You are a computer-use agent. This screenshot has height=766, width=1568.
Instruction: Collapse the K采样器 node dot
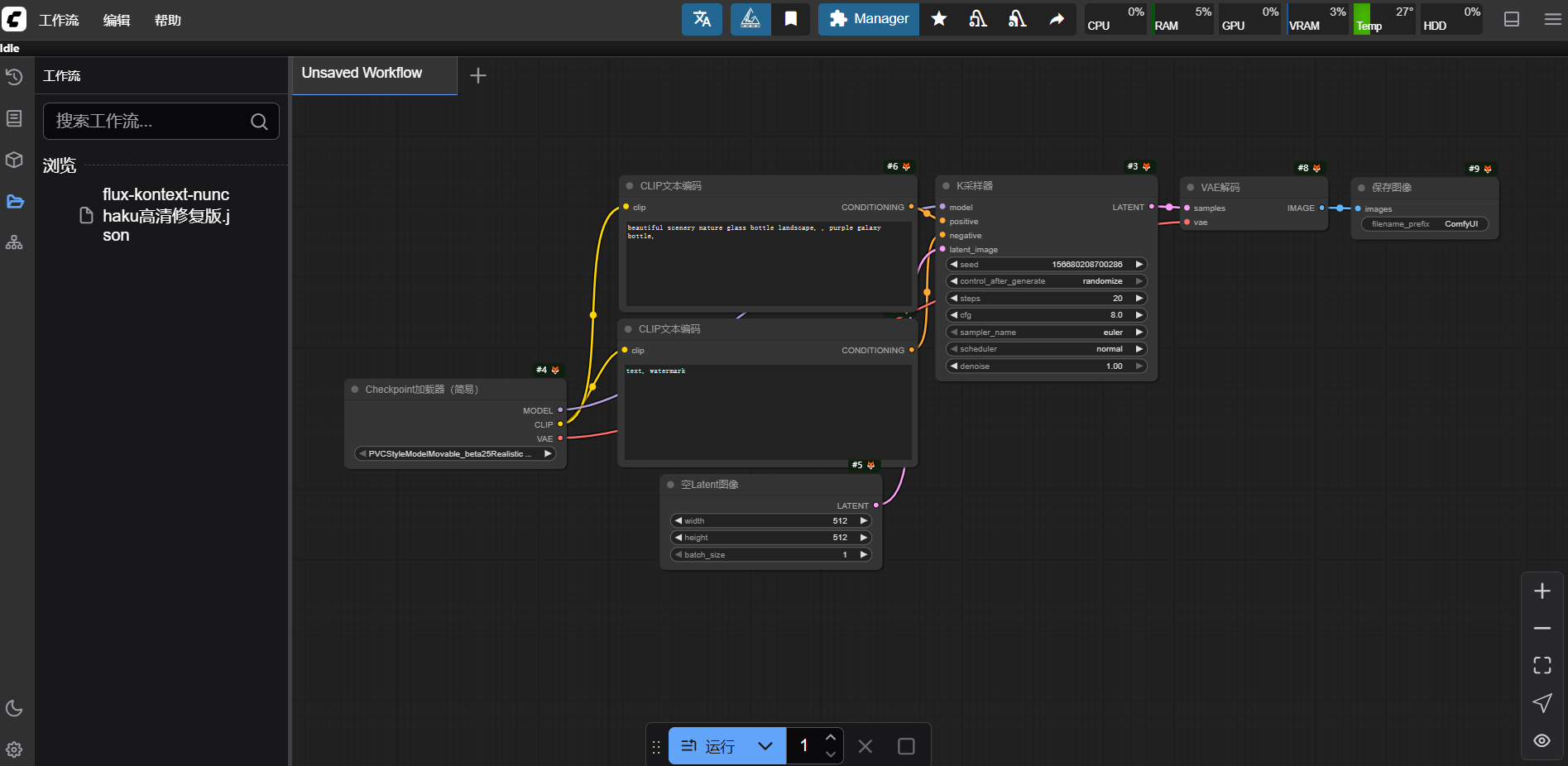[x=946, y=186]
